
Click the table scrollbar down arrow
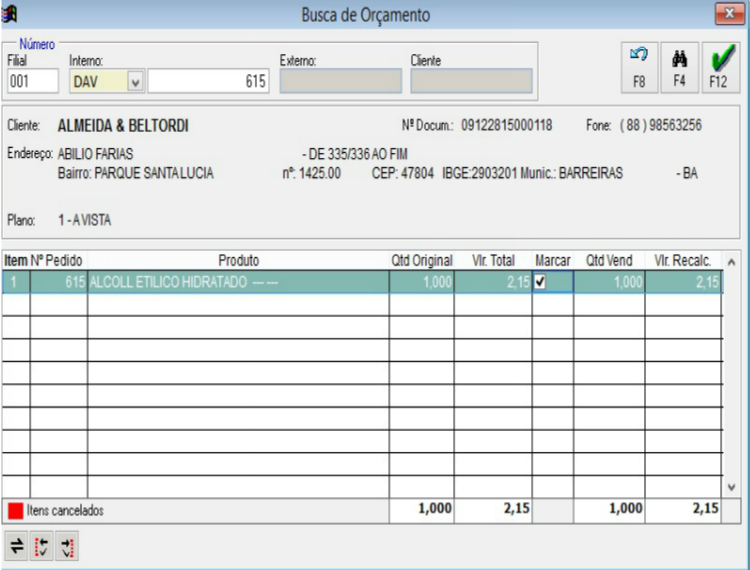(x=731, y=488)
